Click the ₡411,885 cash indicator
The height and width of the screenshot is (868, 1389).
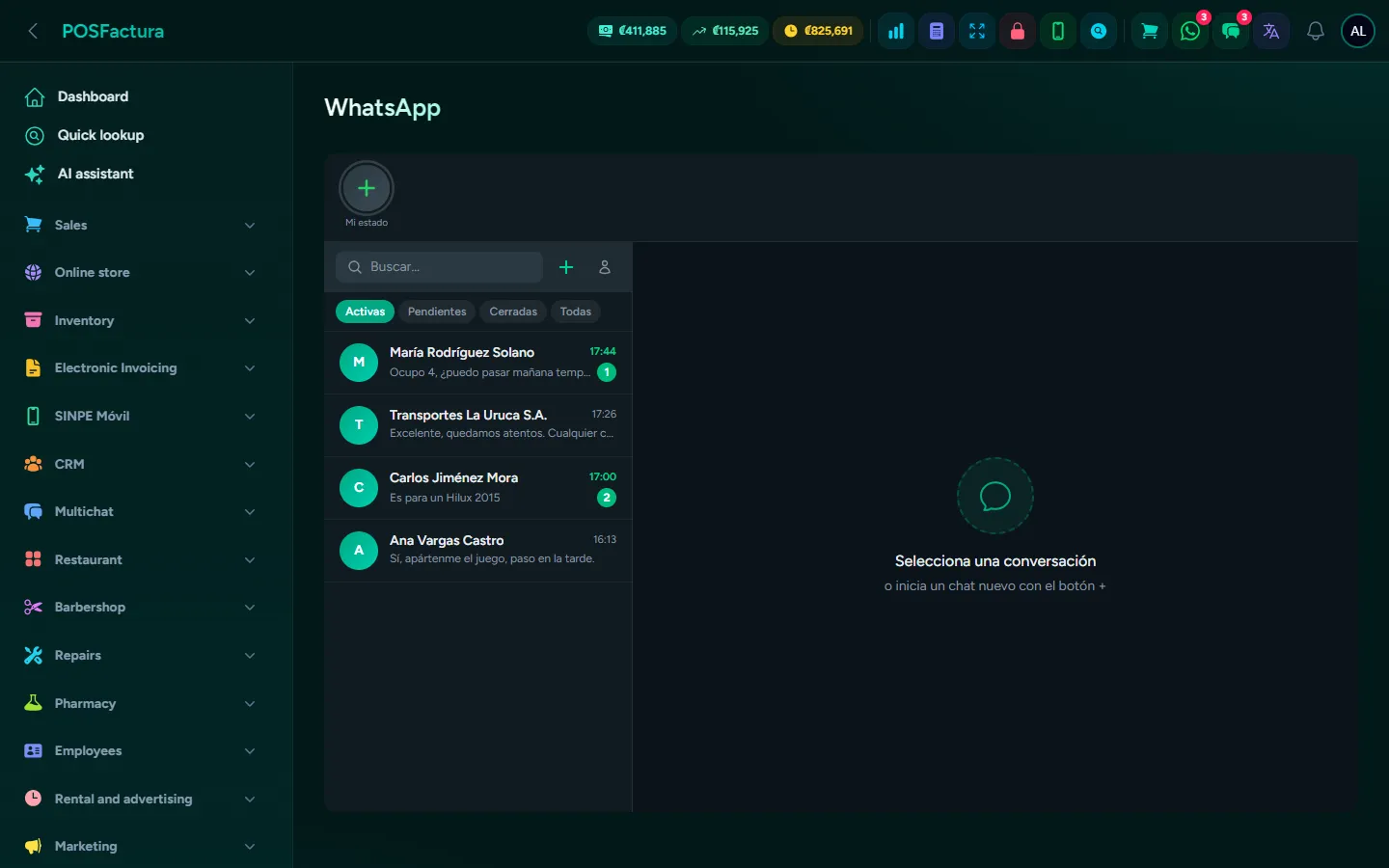coord(633,31)
